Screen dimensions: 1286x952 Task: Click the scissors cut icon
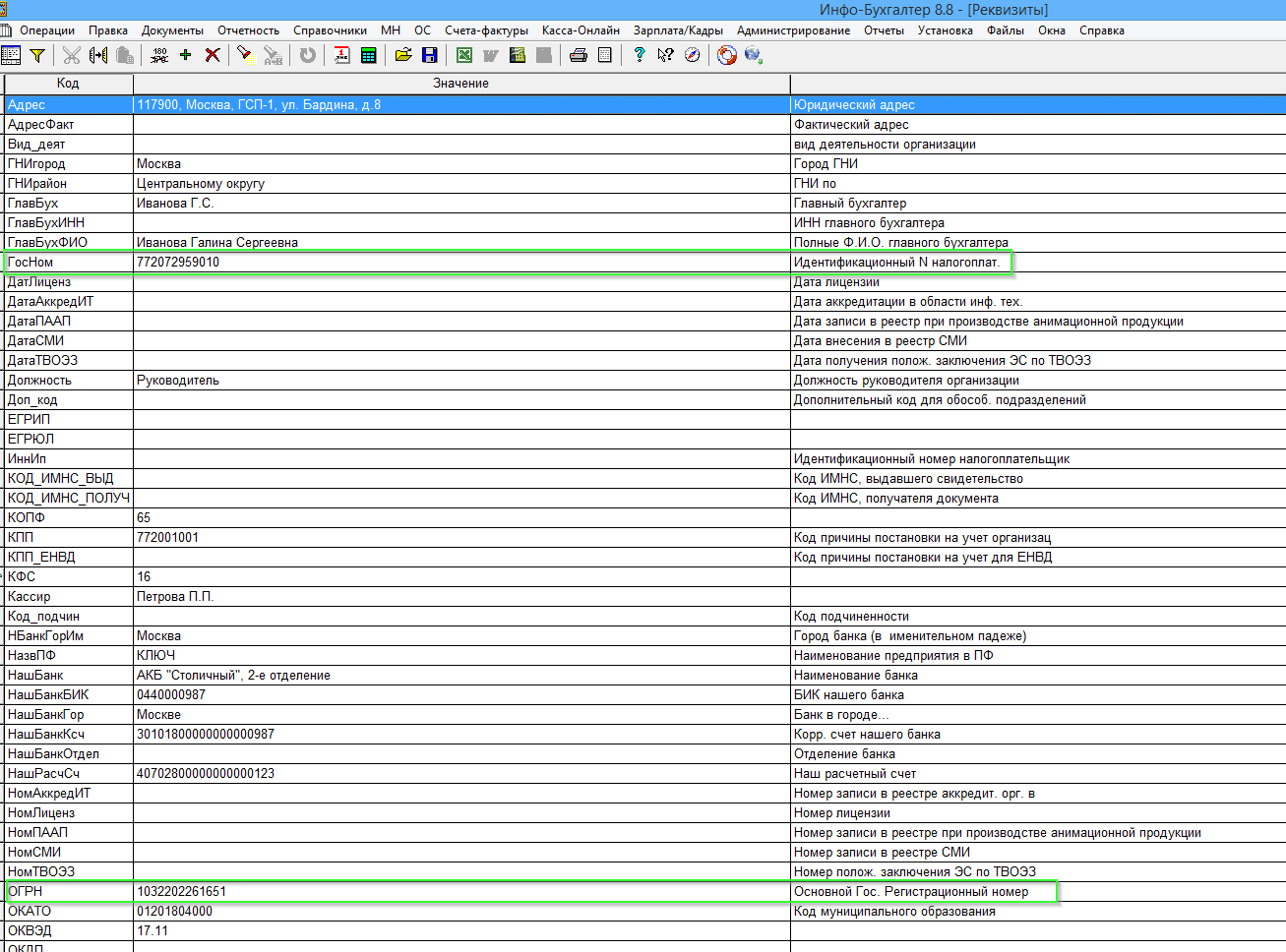[72, 55]
